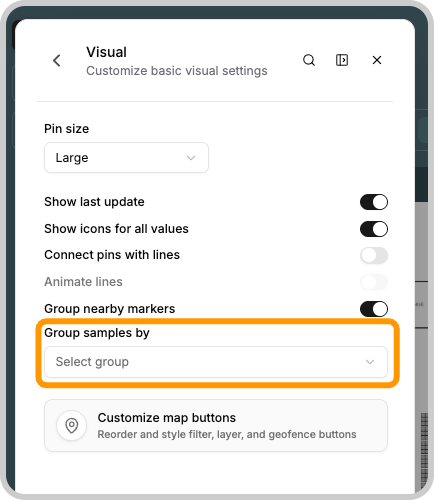Screen dimensions: 434x500
Task: Click the 'Group samples by' label
Action: click(97, 333)
